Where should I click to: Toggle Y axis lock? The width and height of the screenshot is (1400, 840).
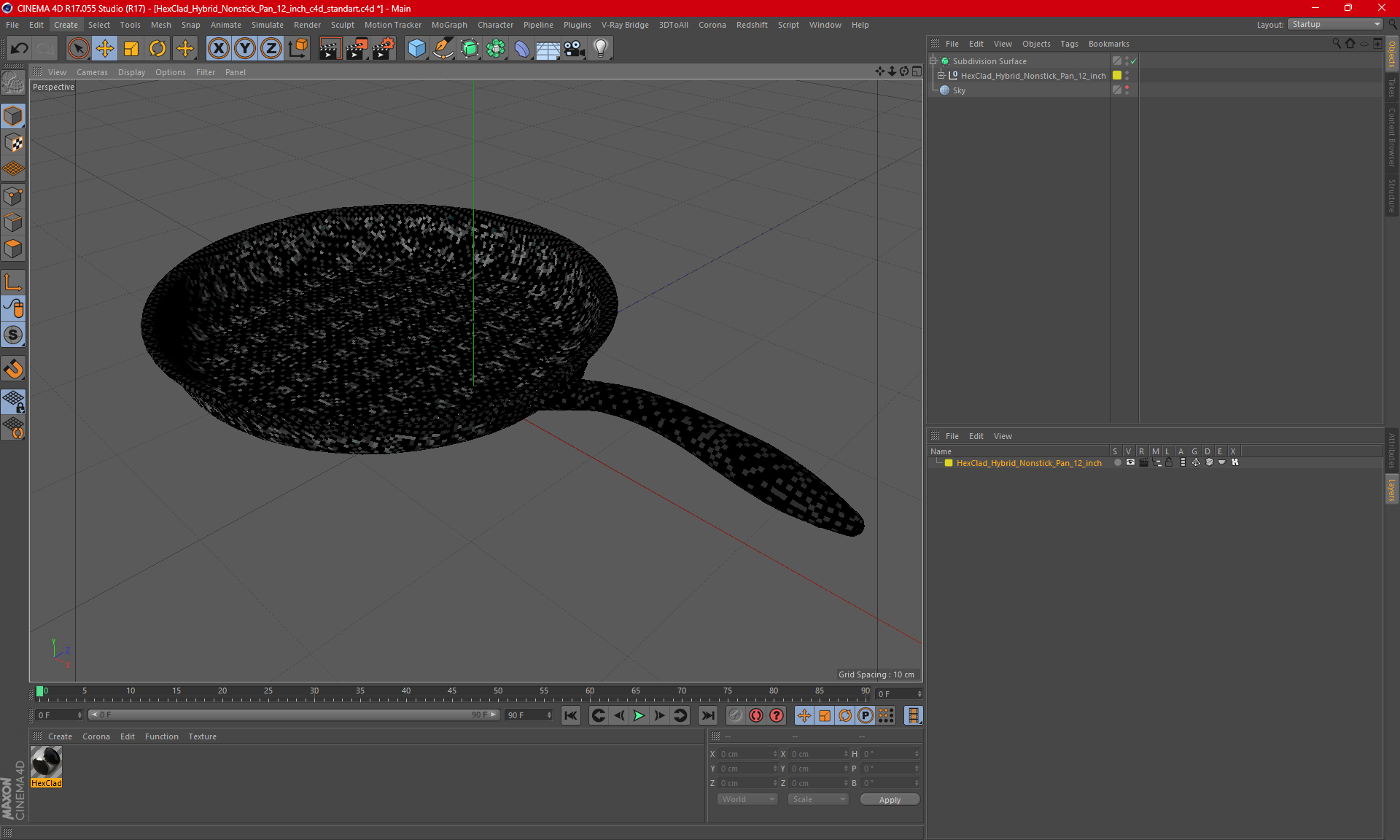pyautogui.click(x=245, y=49)
